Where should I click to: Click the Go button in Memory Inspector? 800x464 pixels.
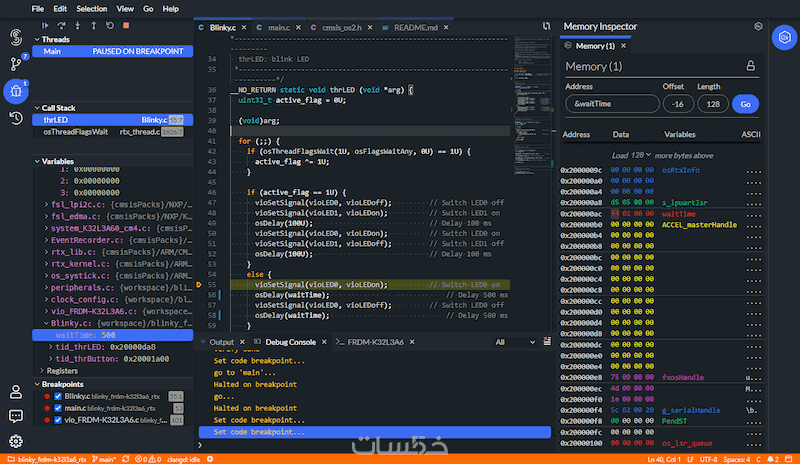746,103
